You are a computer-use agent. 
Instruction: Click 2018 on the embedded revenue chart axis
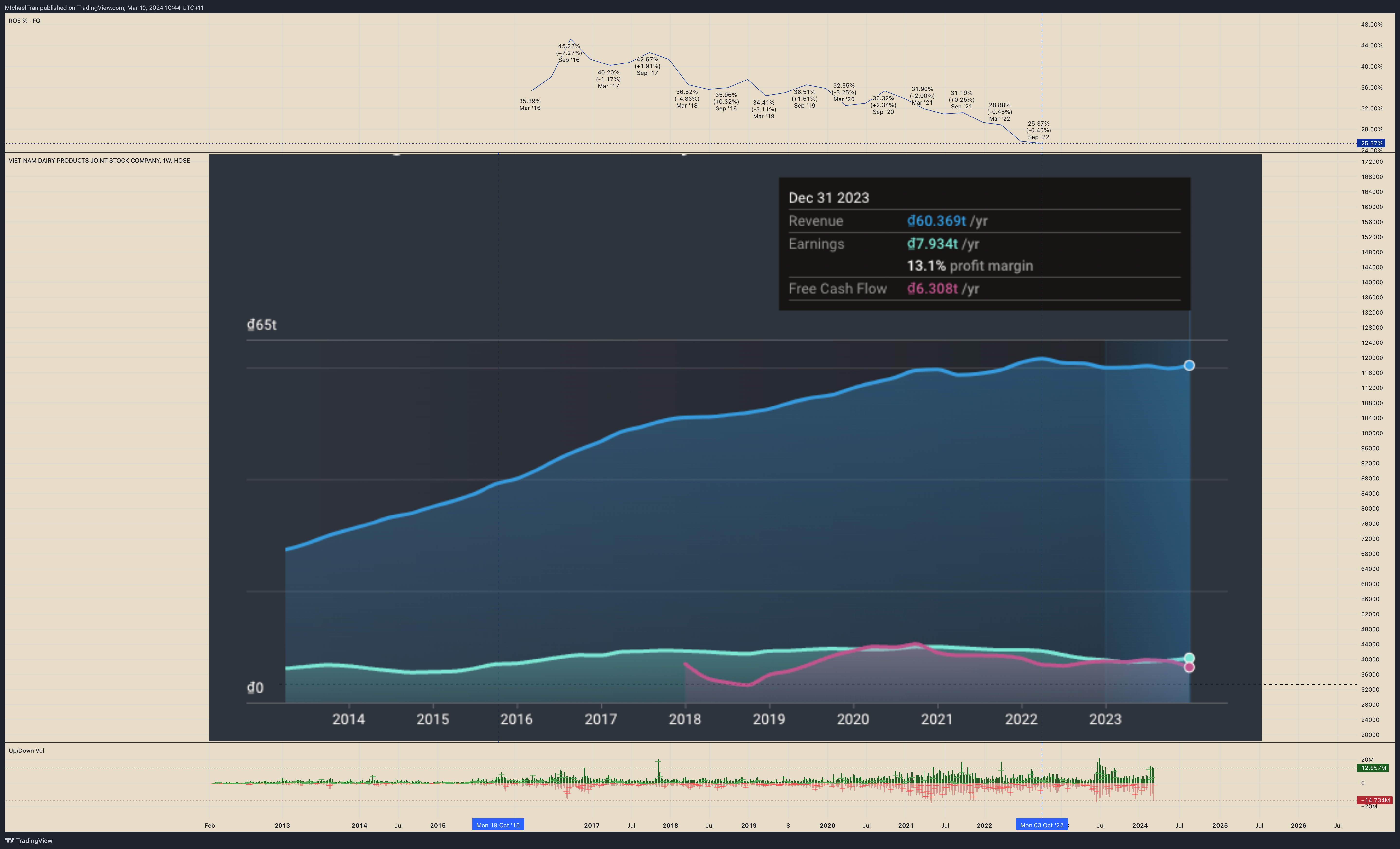[x=685, y=719]
